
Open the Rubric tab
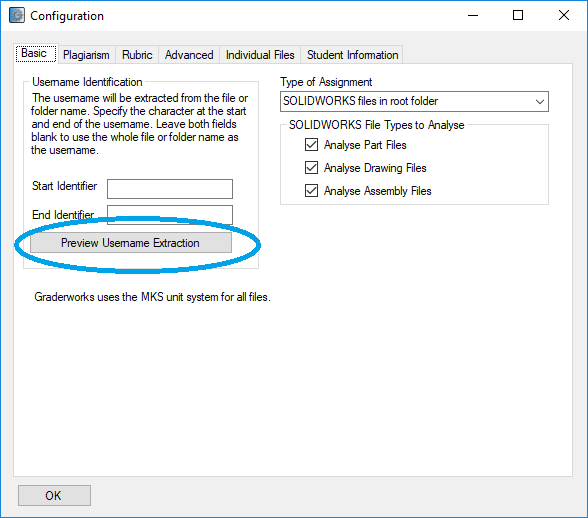137,55
